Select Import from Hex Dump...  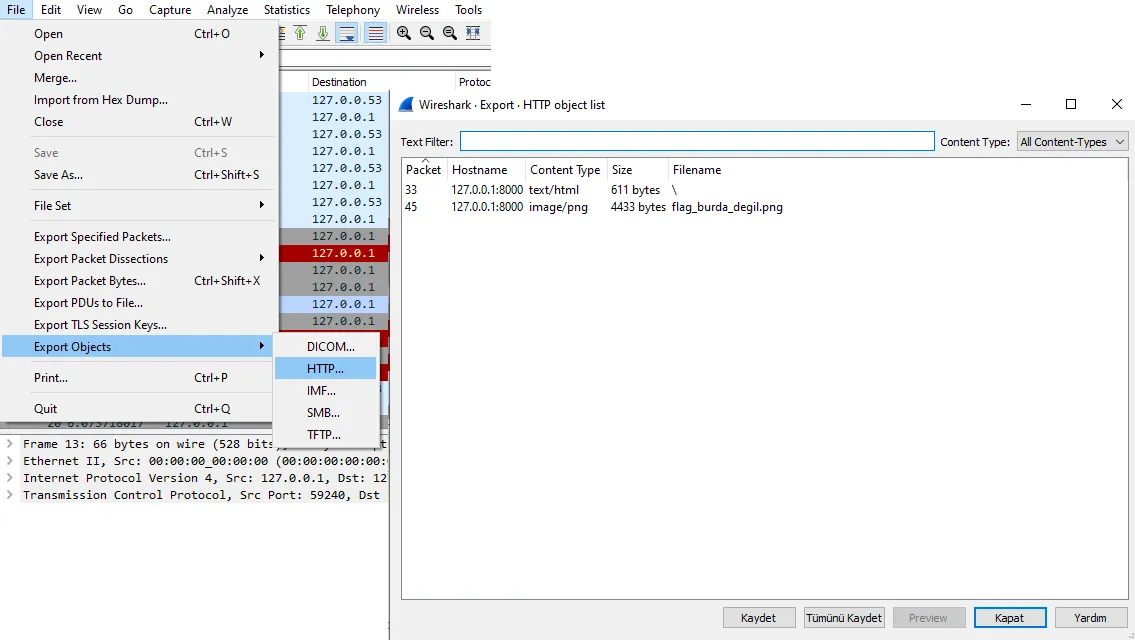point(139,100)
